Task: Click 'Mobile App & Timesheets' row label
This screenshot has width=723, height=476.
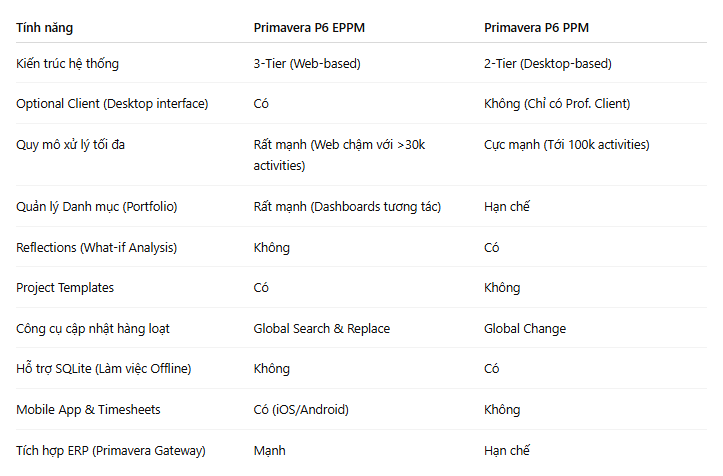Action: coord(88,409)
